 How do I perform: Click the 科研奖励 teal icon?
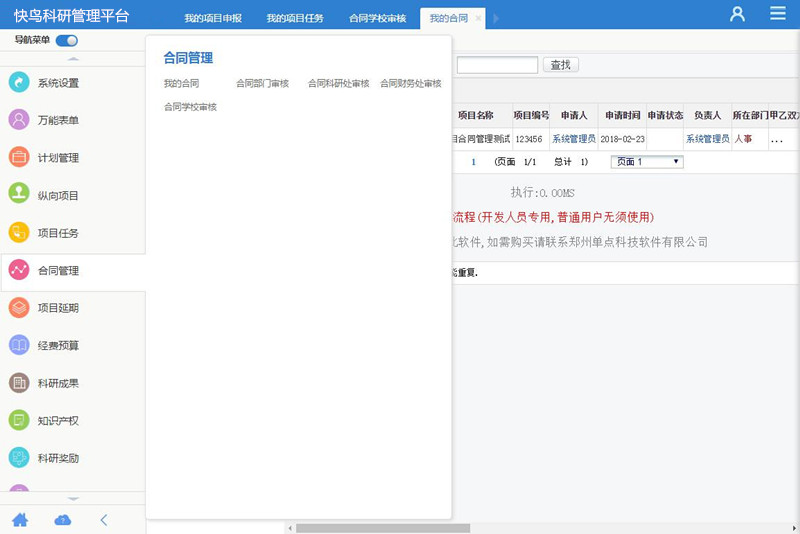[x=19, y=457]
